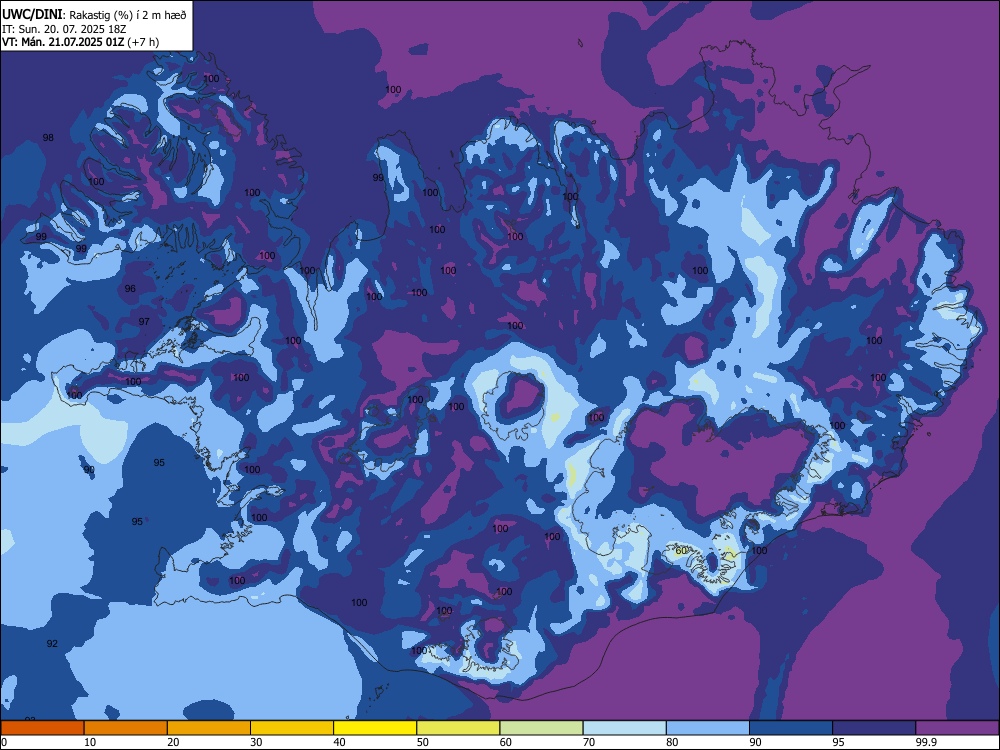Click the UWC/DINI title text
Viewport: 1000px width, 750px height.
coord(32,15)
